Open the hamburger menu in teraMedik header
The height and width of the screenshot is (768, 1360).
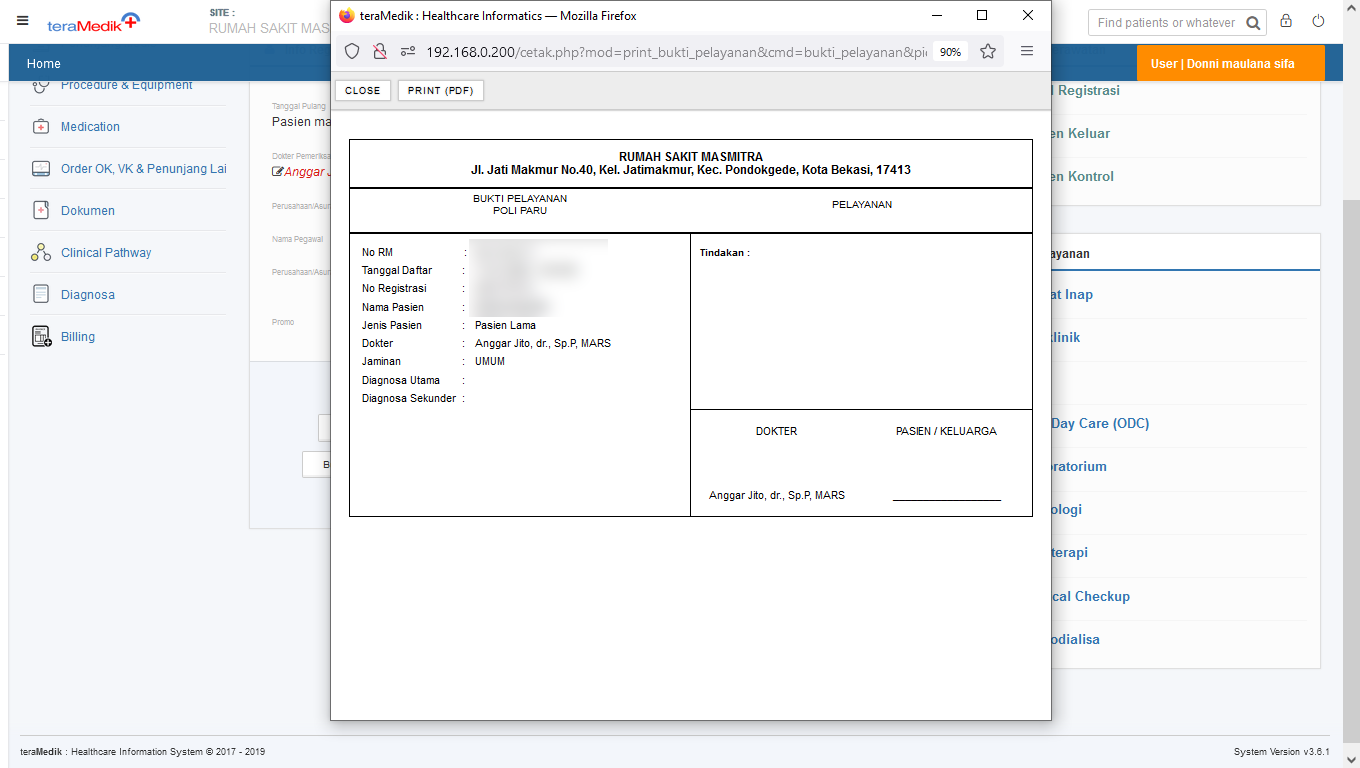(x=23, y=21)
